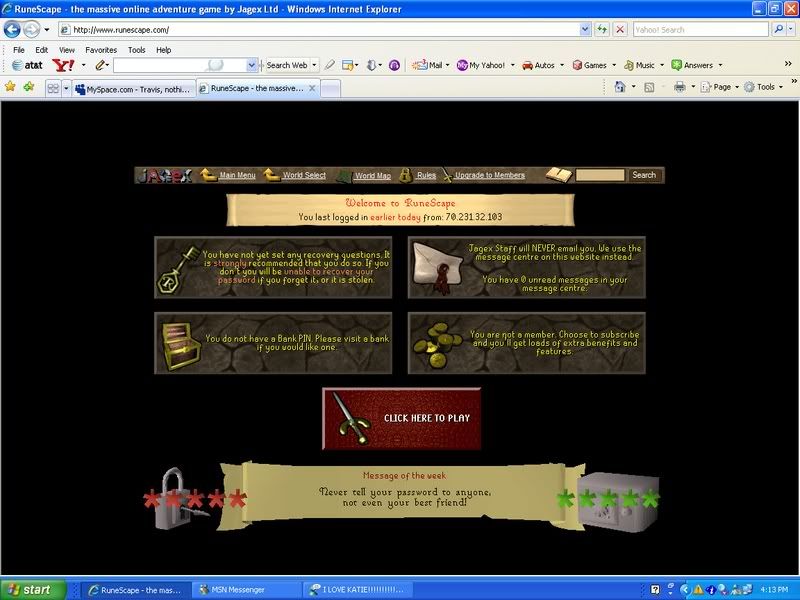Open the address bar history dropdown
The width and height of the screenshot is (800, 600).
pyautogui.click(x=585, y=30)
